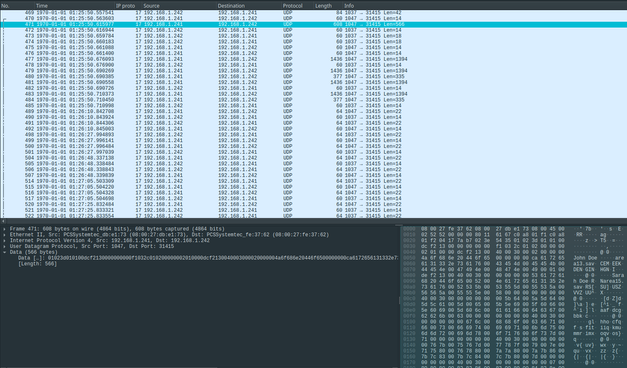Select packet number 481 row

(314, 82)
